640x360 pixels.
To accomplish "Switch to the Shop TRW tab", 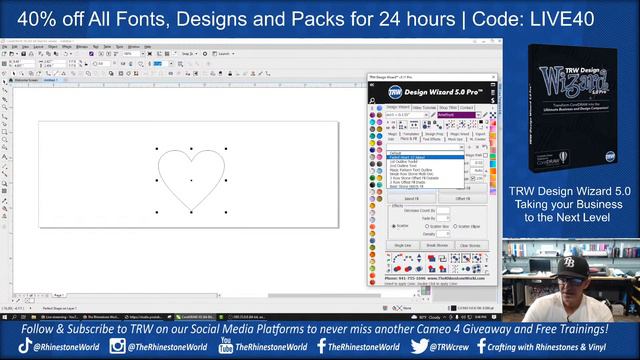I will point(448,108).
